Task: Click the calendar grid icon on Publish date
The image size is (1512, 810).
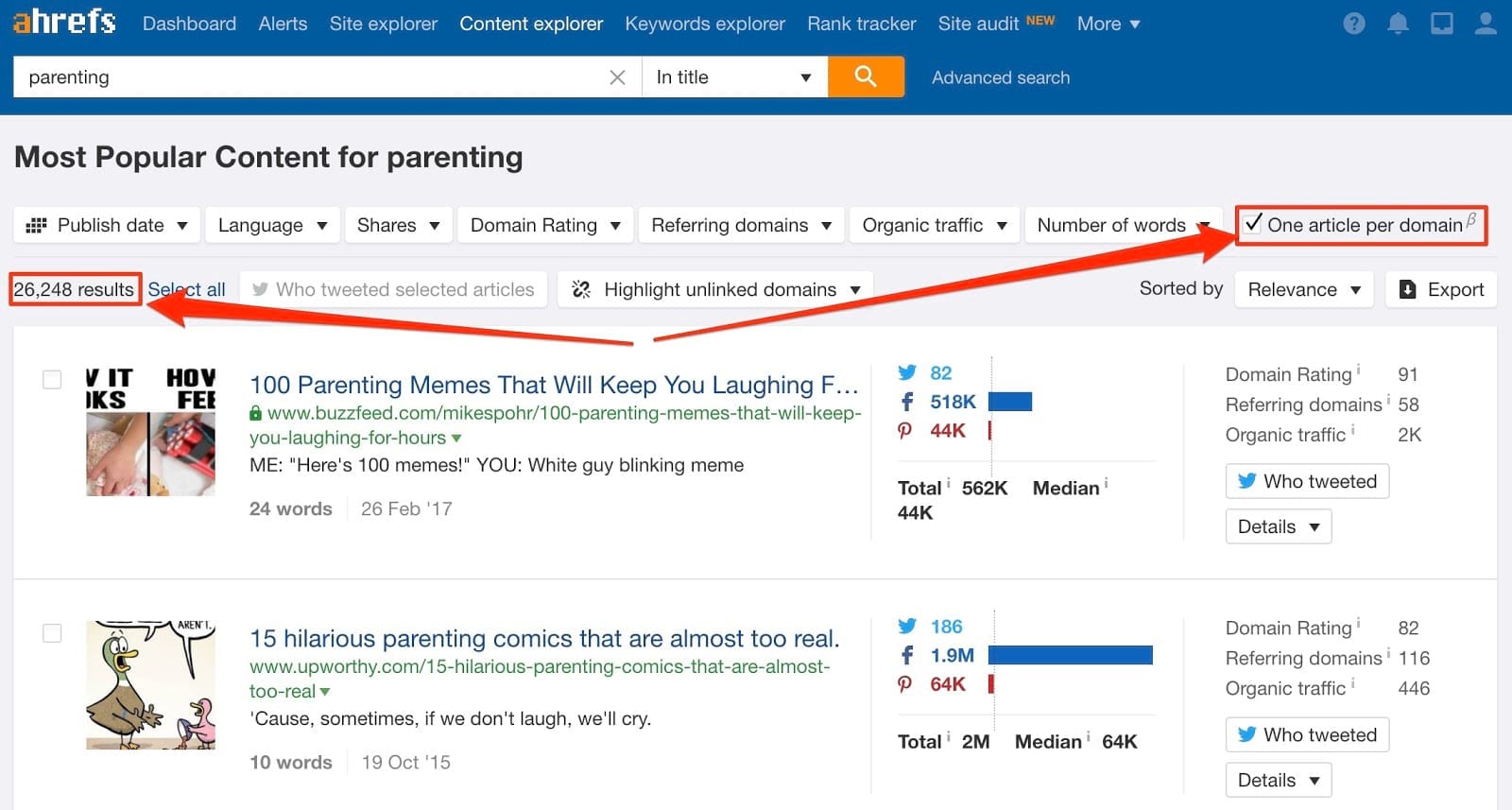Action: pyautogui.click(x=36, y=225)
